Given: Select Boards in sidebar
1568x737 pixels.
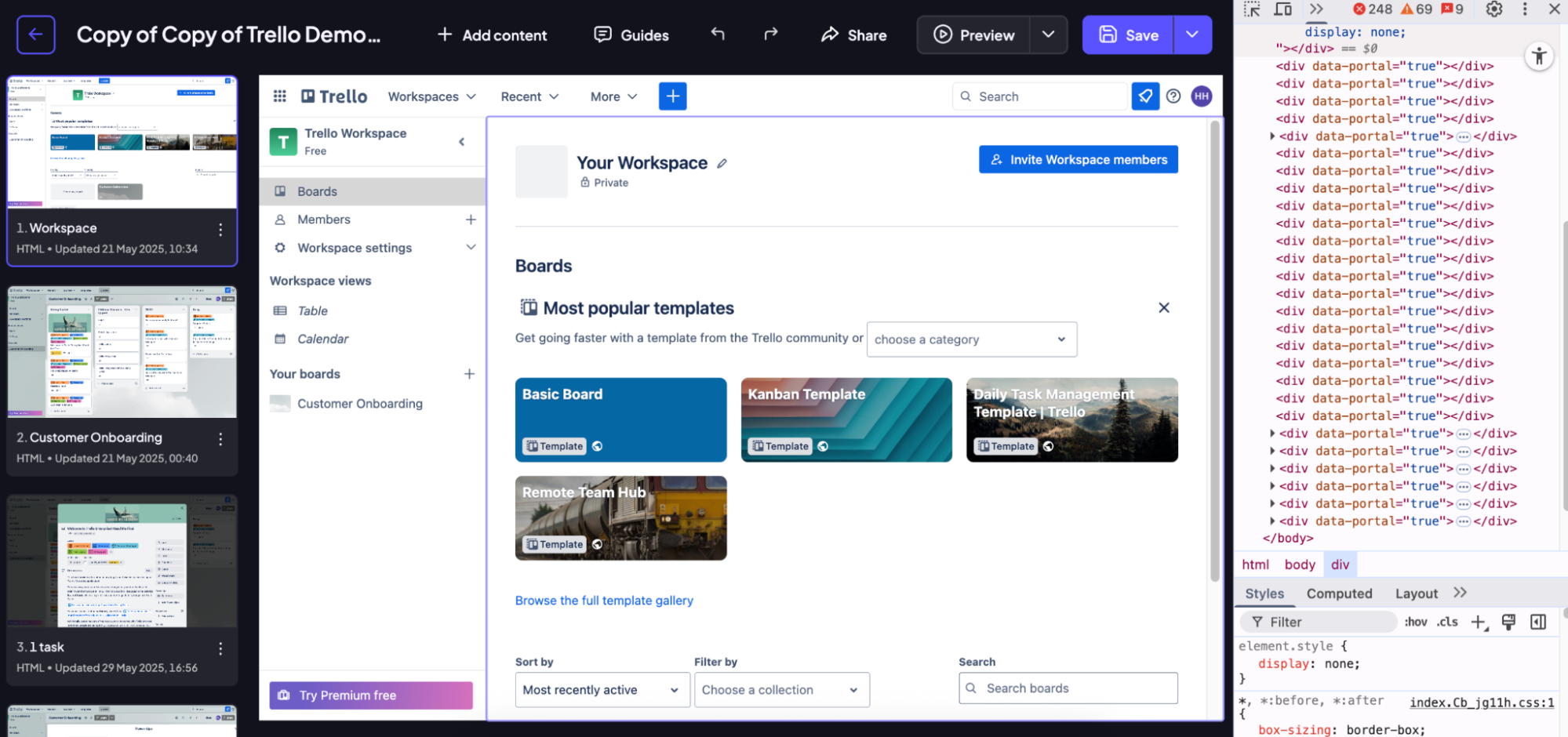Looking at the screenshot, I should tap(373, 191).
